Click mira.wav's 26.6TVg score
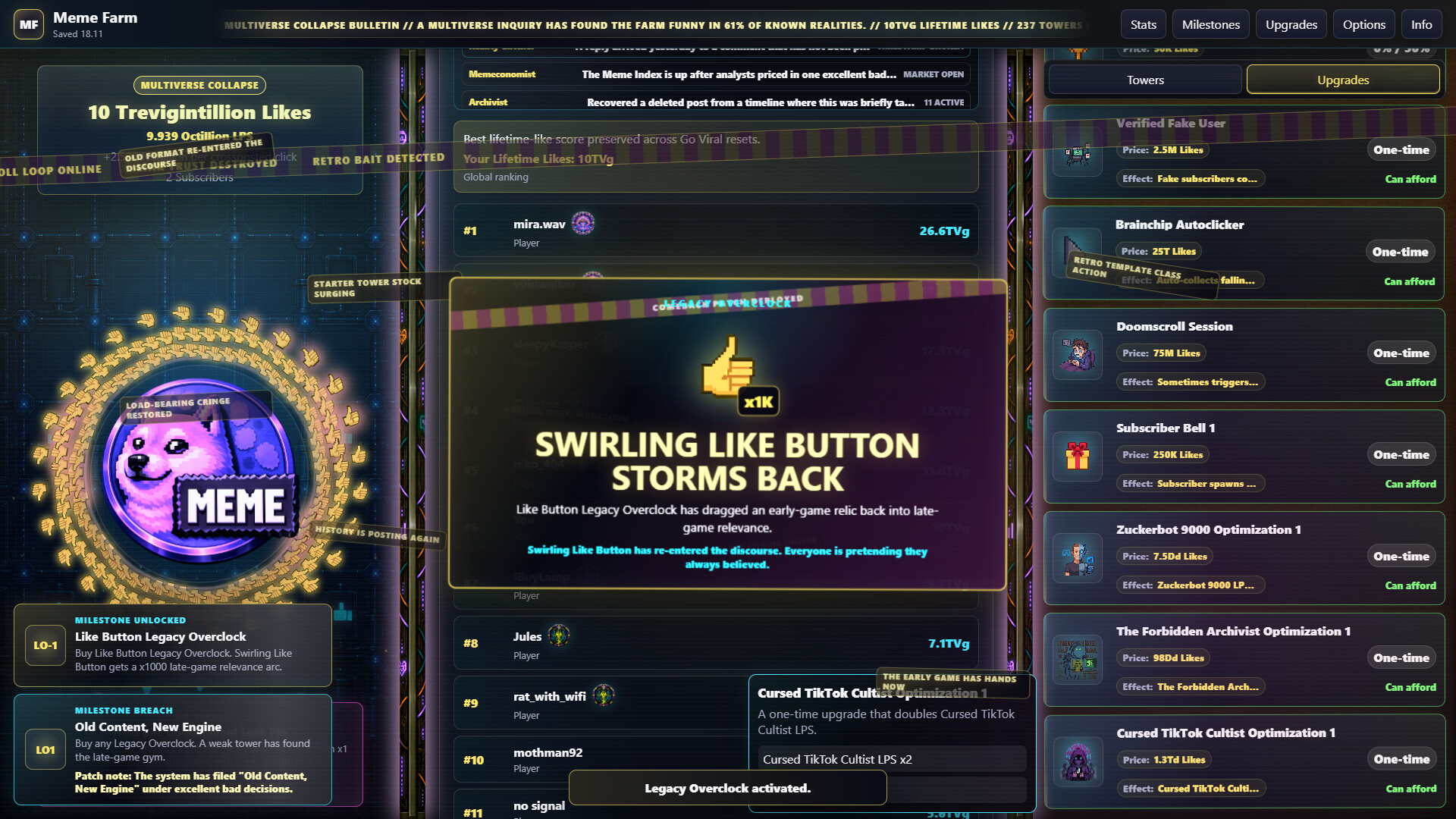The width and height of the screenshot is (1456, 819). tap(944, 231)
